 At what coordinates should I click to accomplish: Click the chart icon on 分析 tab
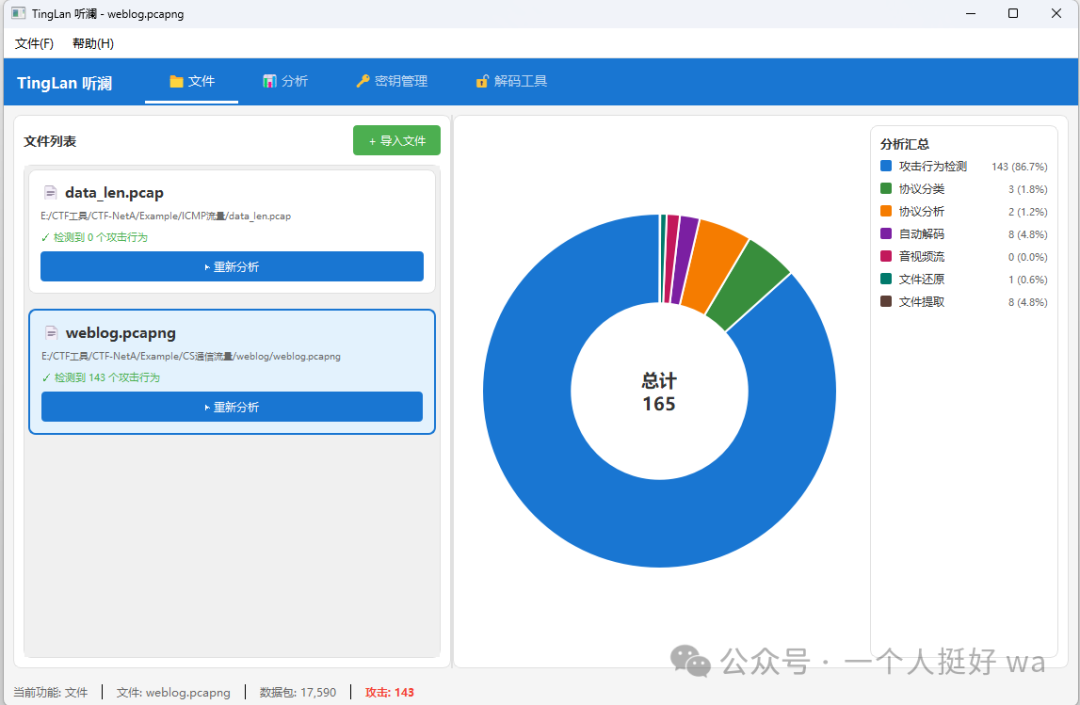[x=269, y=81]
